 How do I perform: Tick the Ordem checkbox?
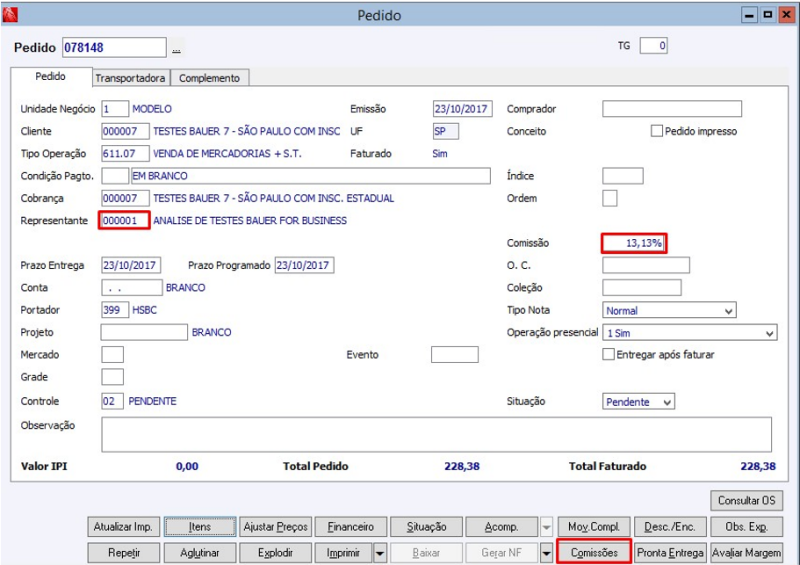tap(610, 198)
